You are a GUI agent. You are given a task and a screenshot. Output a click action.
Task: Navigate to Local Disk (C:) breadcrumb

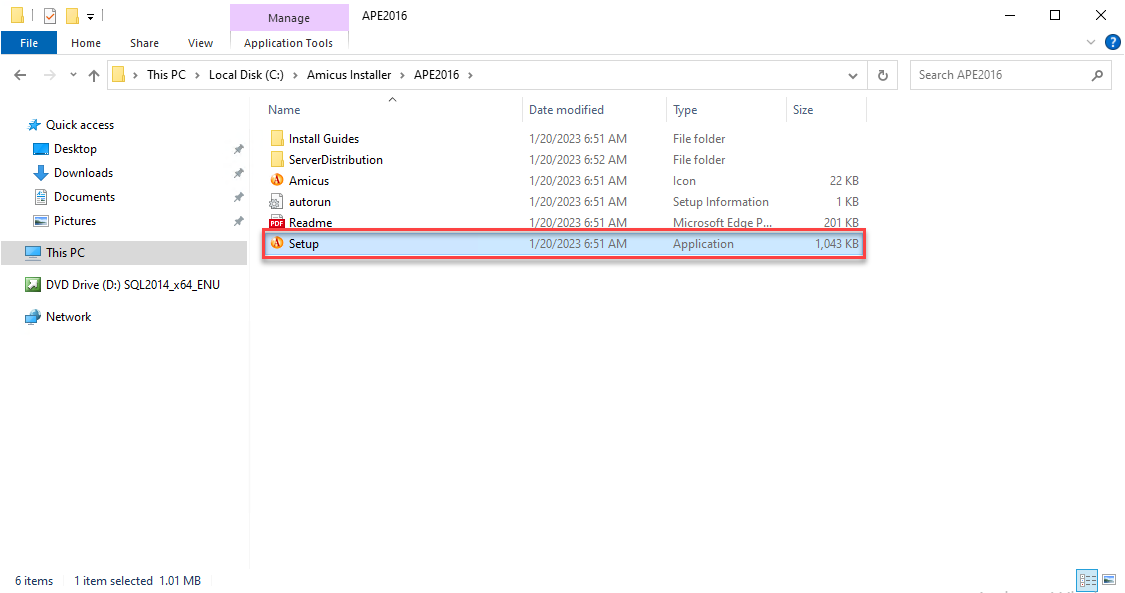coord(246,75)
